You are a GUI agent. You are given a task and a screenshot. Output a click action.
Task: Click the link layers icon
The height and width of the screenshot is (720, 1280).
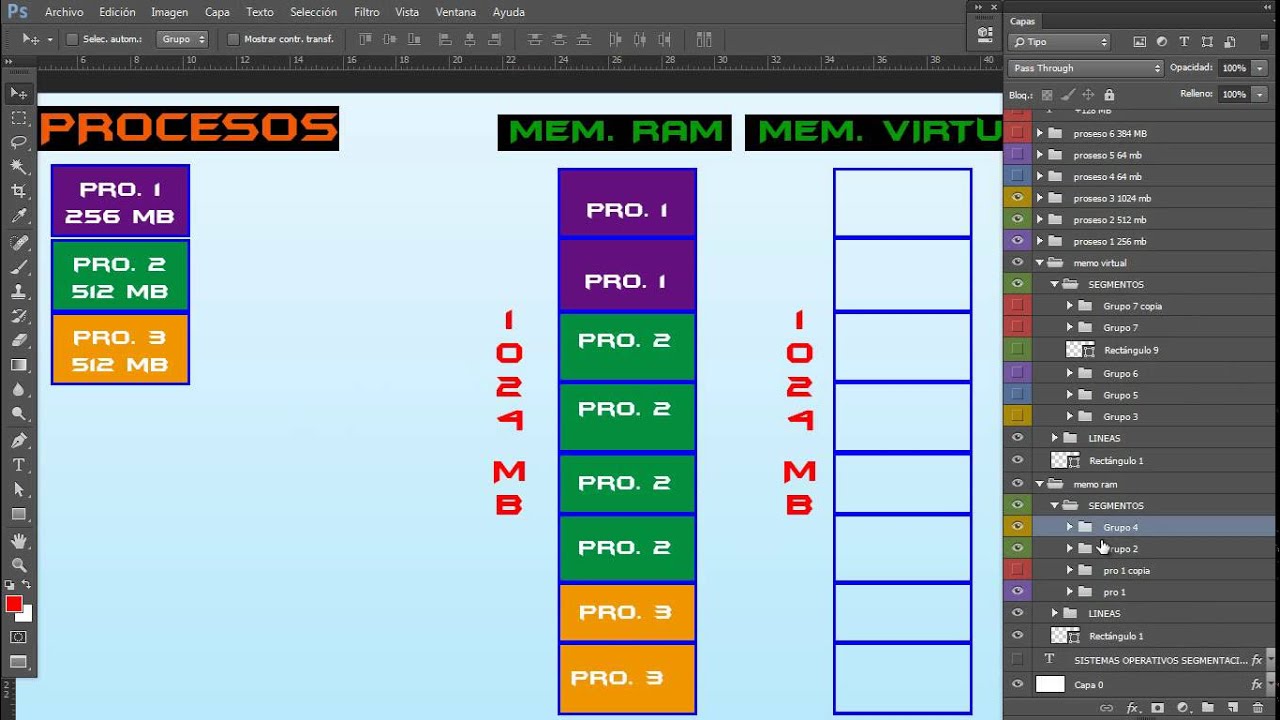tap(1107, 708)
